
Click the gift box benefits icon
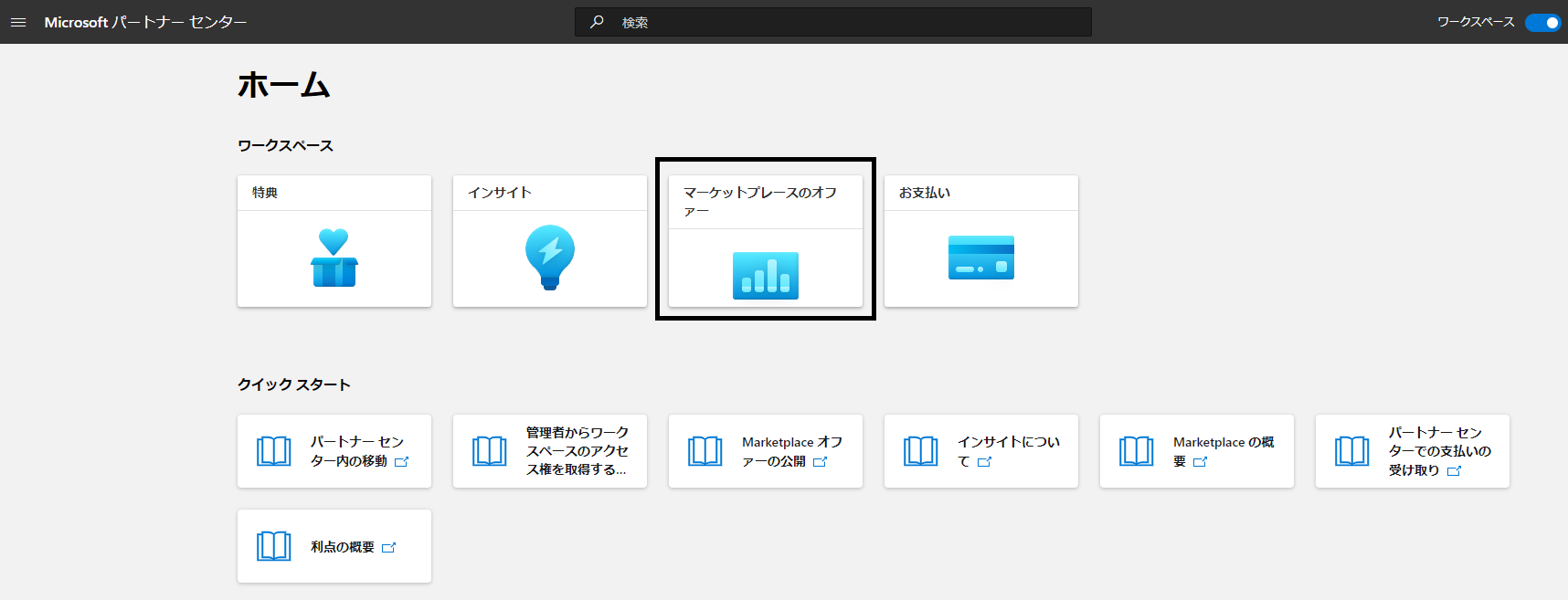pyautogui.click(x=334, y=258)
